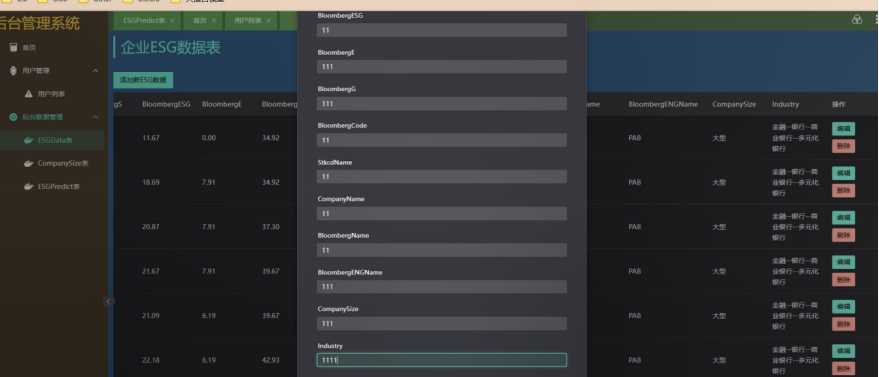Focus the BloombergG input field
The height and width of the screenshot is (377, 879).
pos(442,104)
